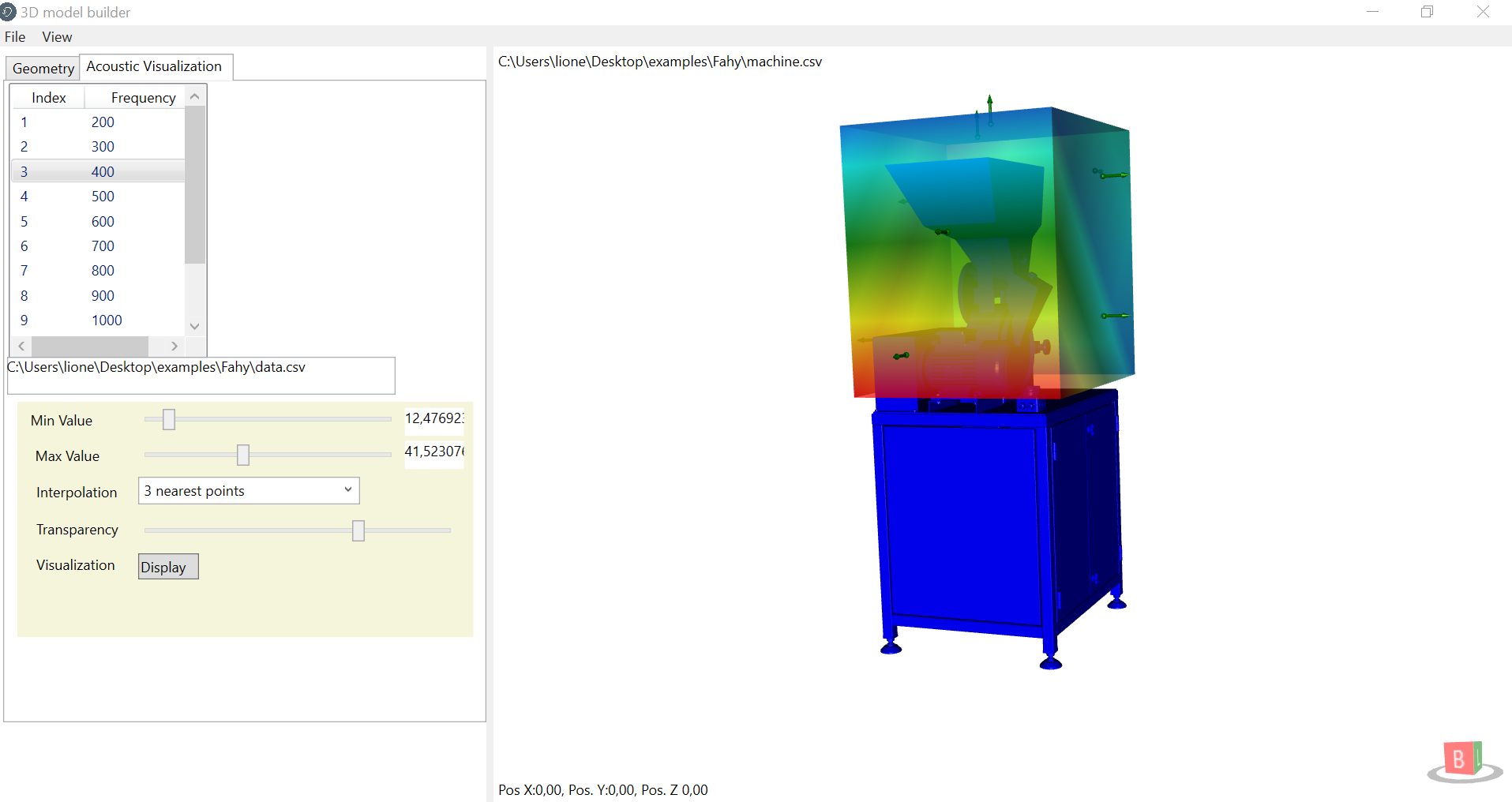The image size is (1512, 802).
Task: Click the Min Value slider handle
Action: 169,419
